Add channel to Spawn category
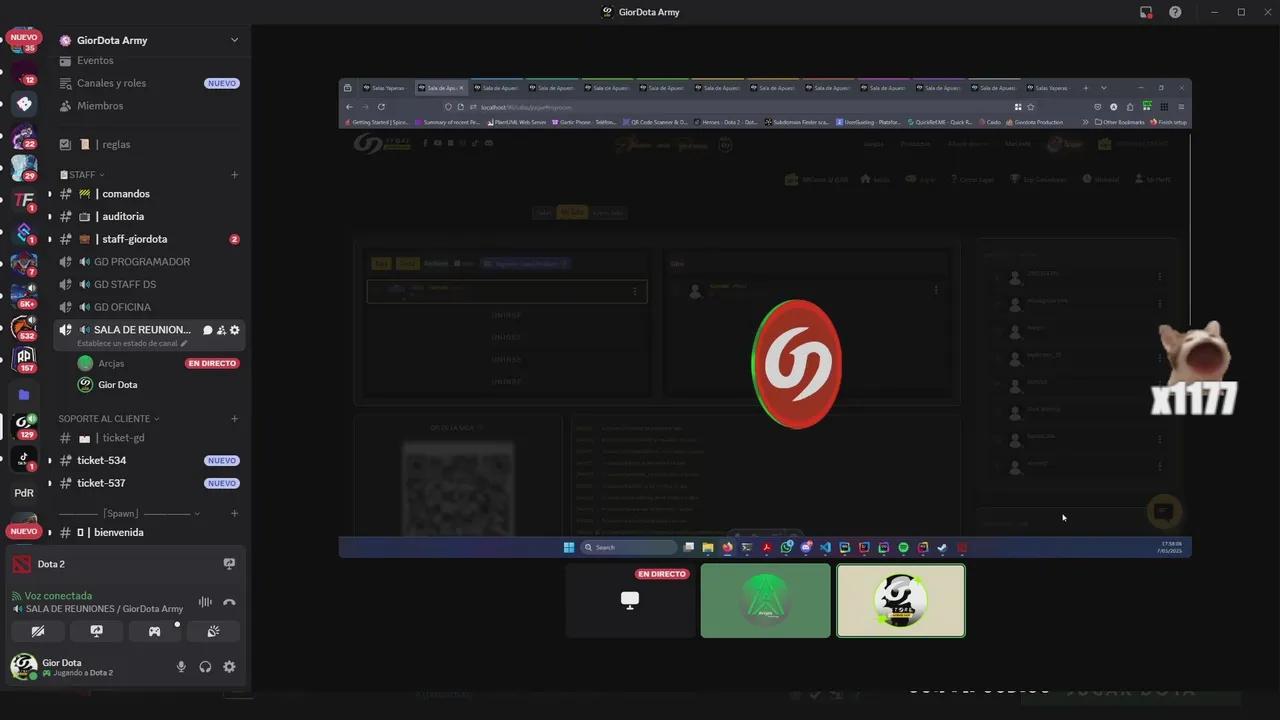This screenshot has width=1280, height=720. point(235,514)
